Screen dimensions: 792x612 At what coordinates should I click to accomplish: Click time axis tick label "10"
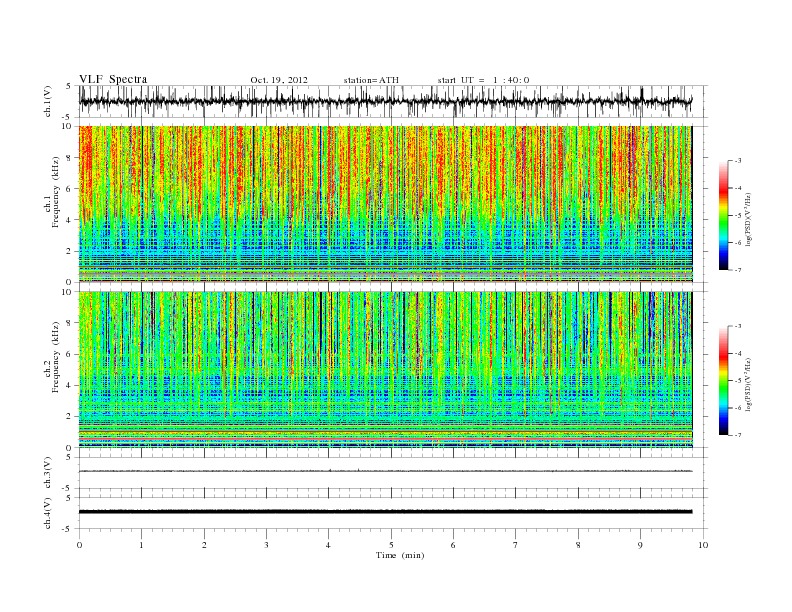click(703, 545)
